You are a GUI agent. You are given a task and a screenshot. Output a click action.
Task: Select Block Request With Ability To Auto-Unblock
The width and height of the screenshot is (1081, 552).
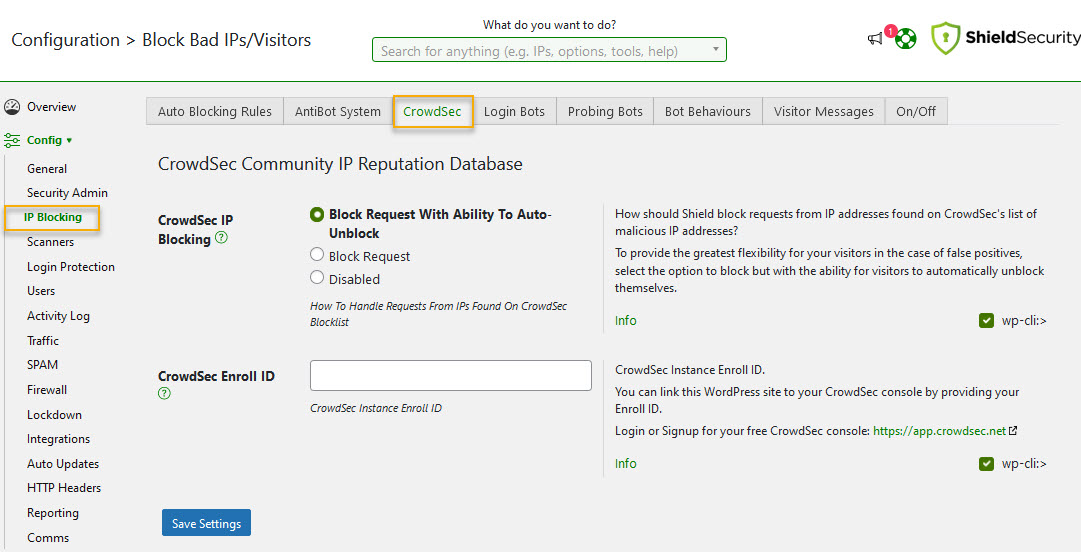click(316, 214)
